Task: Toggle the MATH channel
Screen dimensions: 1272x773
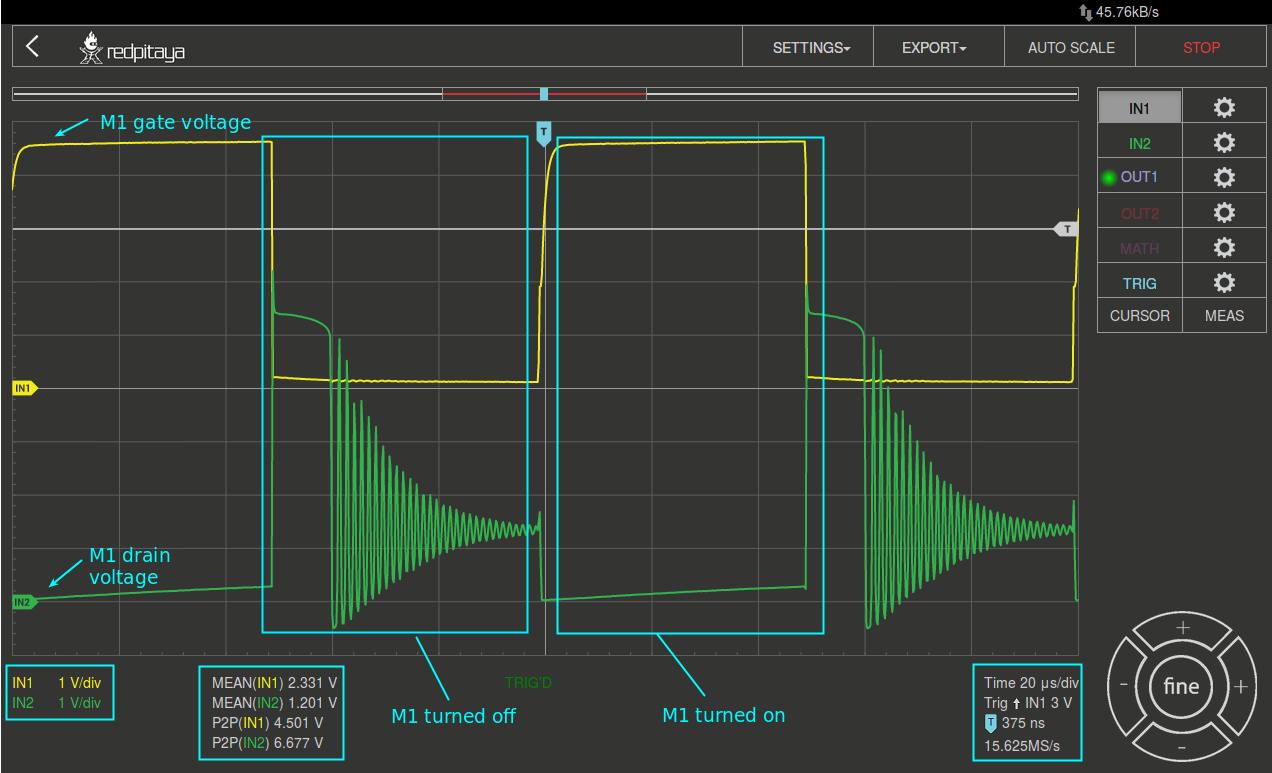Action: click(x=1140, y=248)
